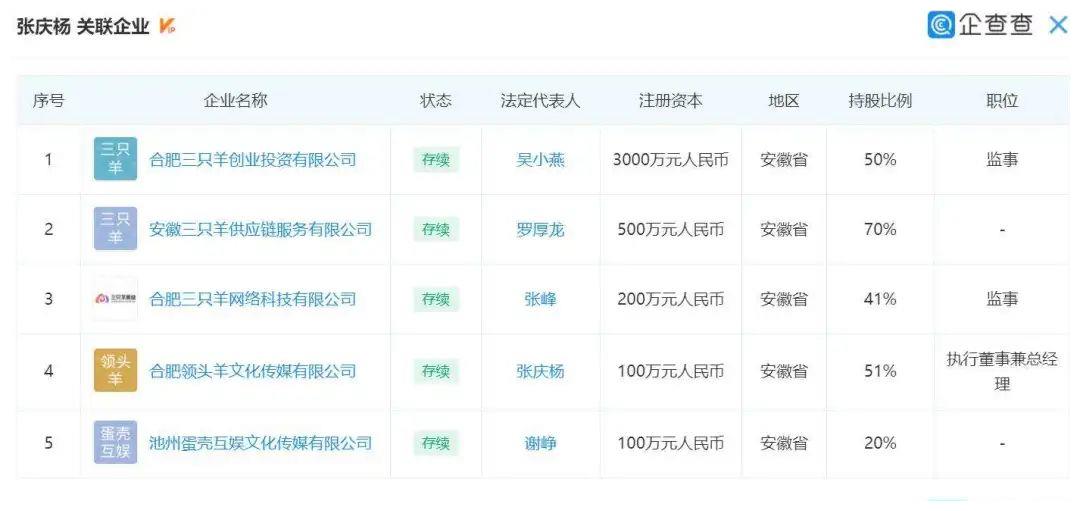Click the 地区 column header
The image size is (1080, 511).
[x=784, y=101]
